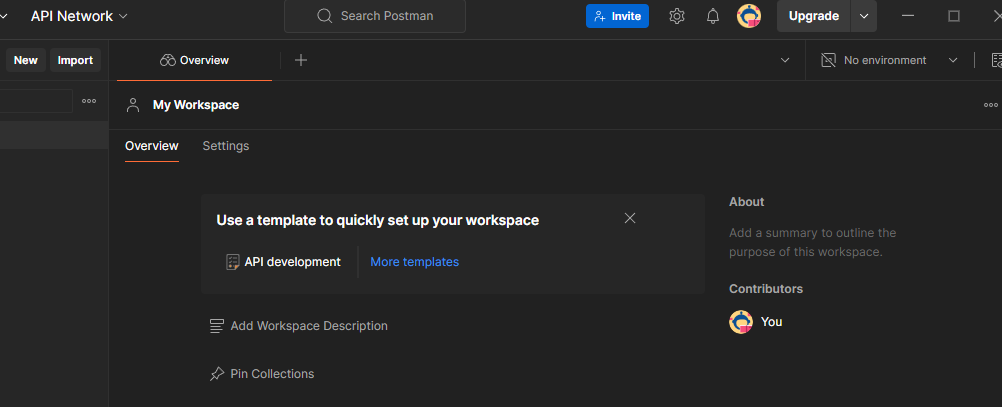Click the API development template icon
This screenshot has height=407, width=1002.
tap(233, 262)
